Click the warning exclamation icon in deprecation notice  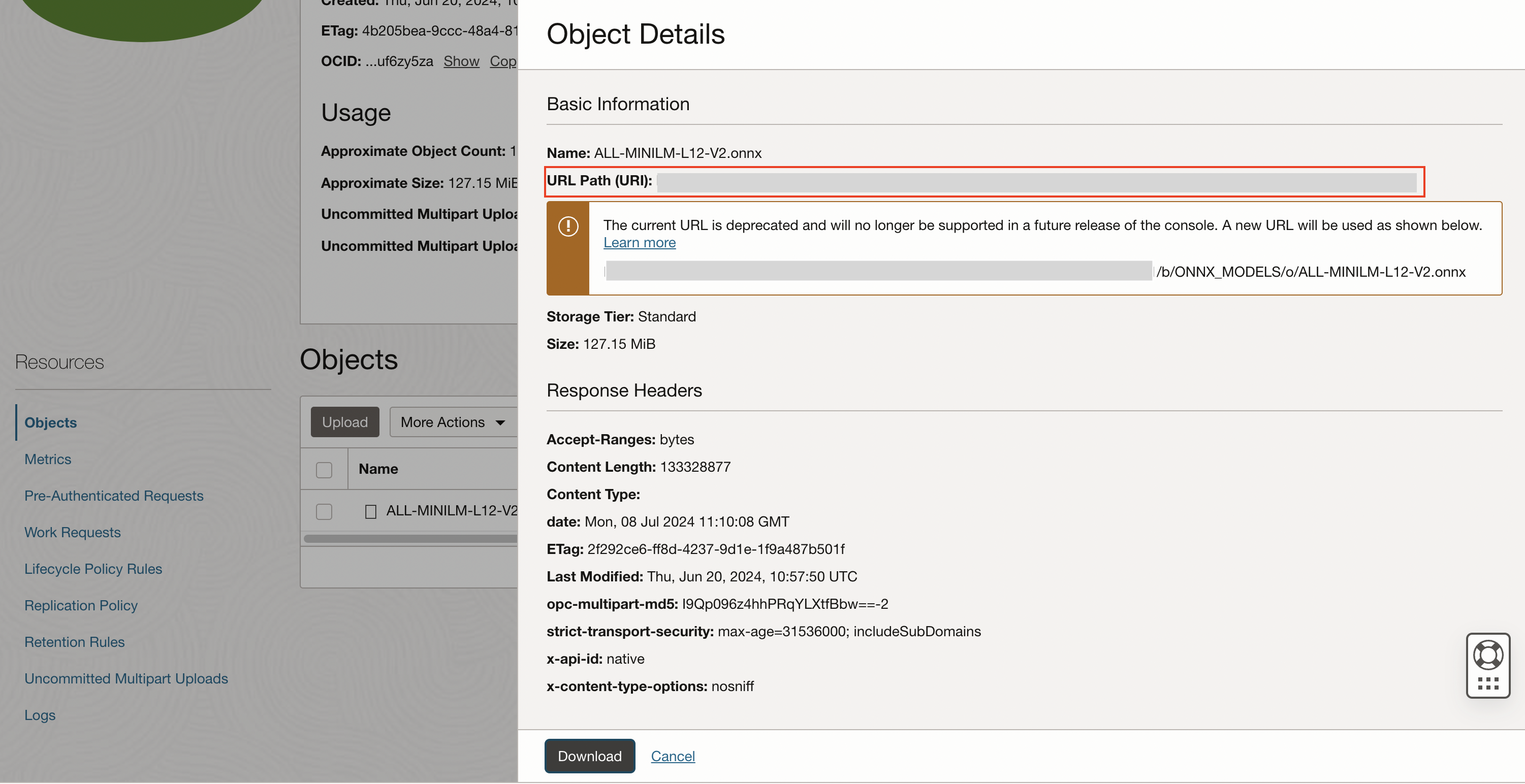(568, 226)
